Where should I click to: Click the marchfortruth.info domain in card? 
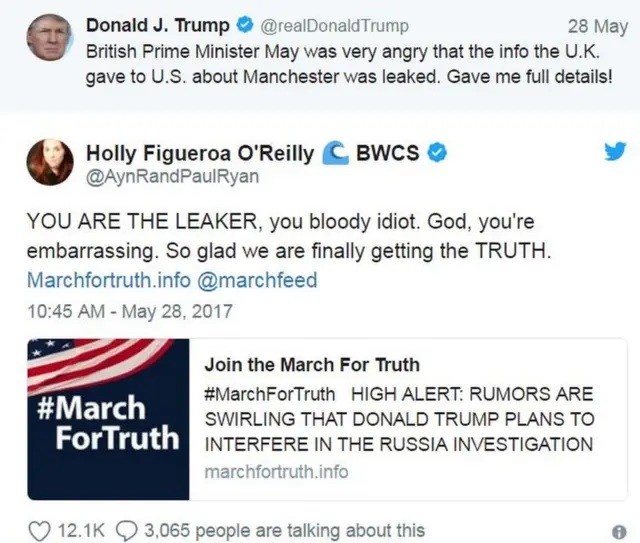(276, 470)
